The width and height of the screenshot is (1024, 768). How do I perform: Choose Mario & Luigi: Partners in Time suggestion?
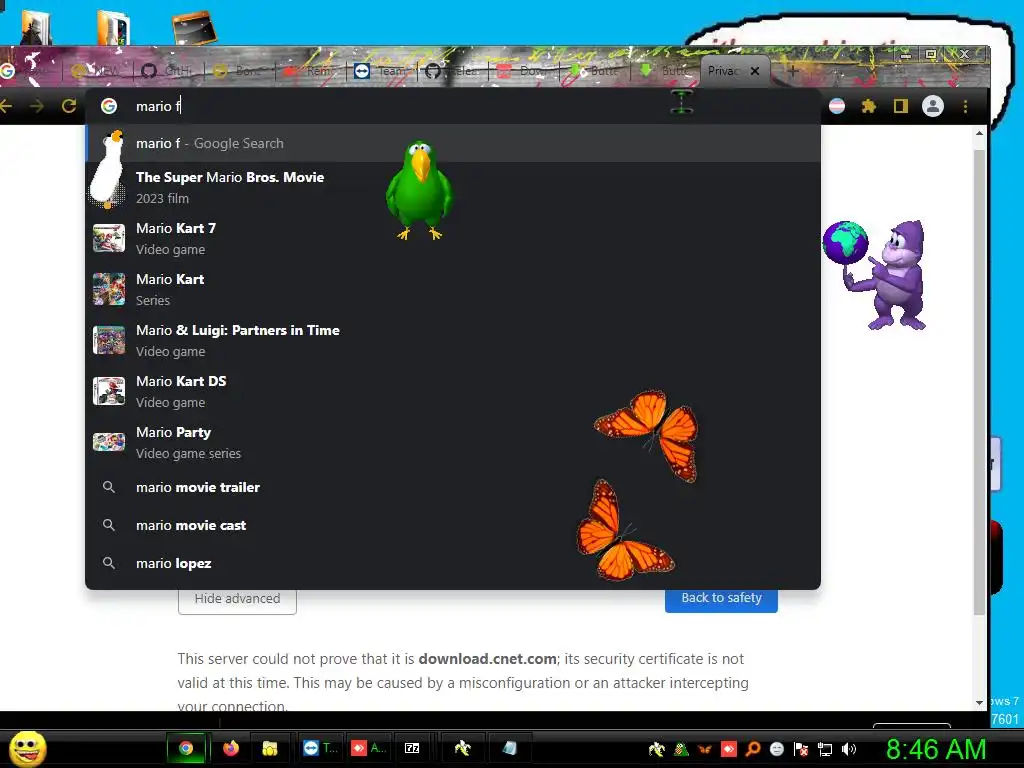pyautogui.click(x=453, y=340)
